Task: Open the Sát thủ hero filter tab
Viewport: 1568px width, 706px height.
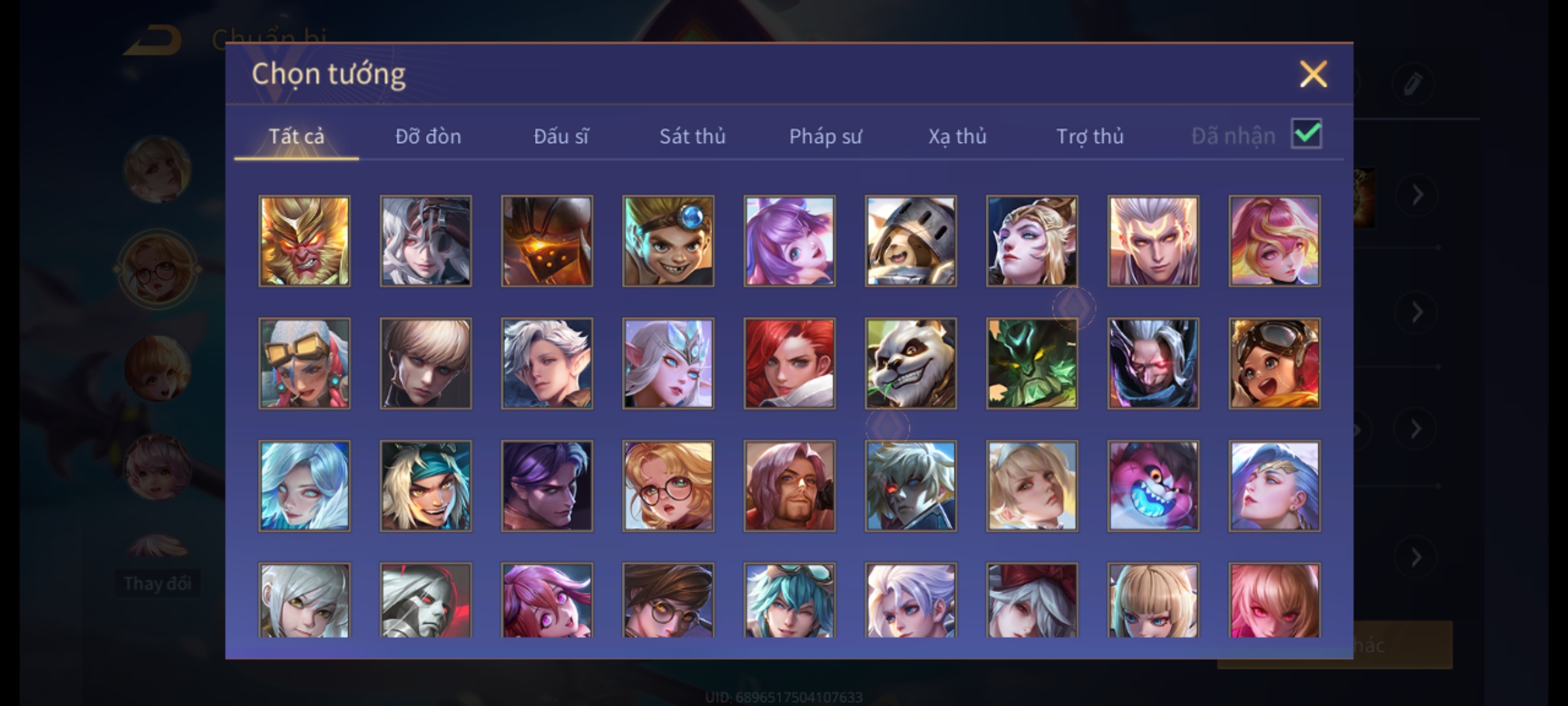Action: [x=693, y=136]
